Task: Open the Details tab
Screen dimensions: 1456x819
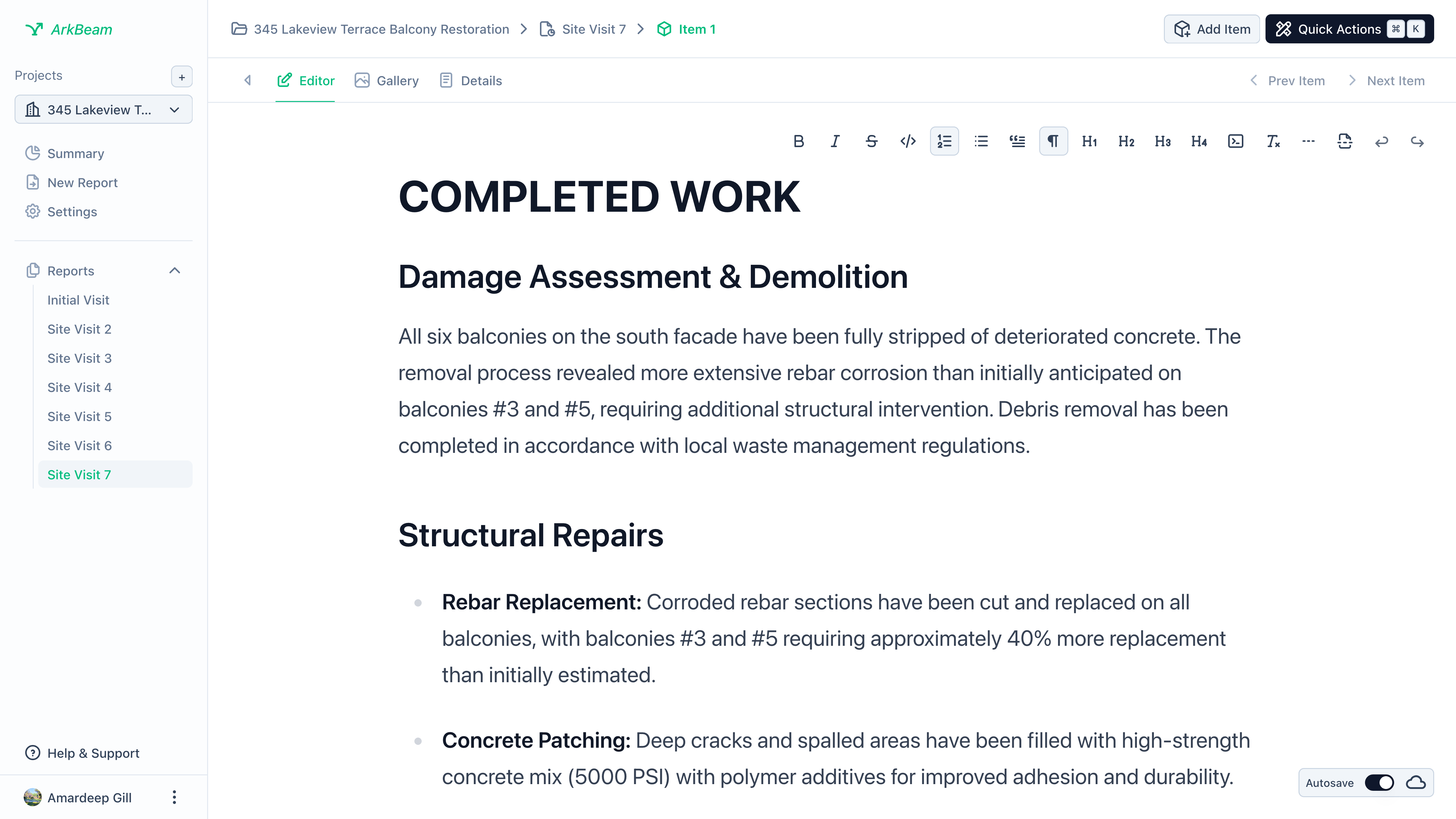Action: pyautogui.click(x=470, y=81)
